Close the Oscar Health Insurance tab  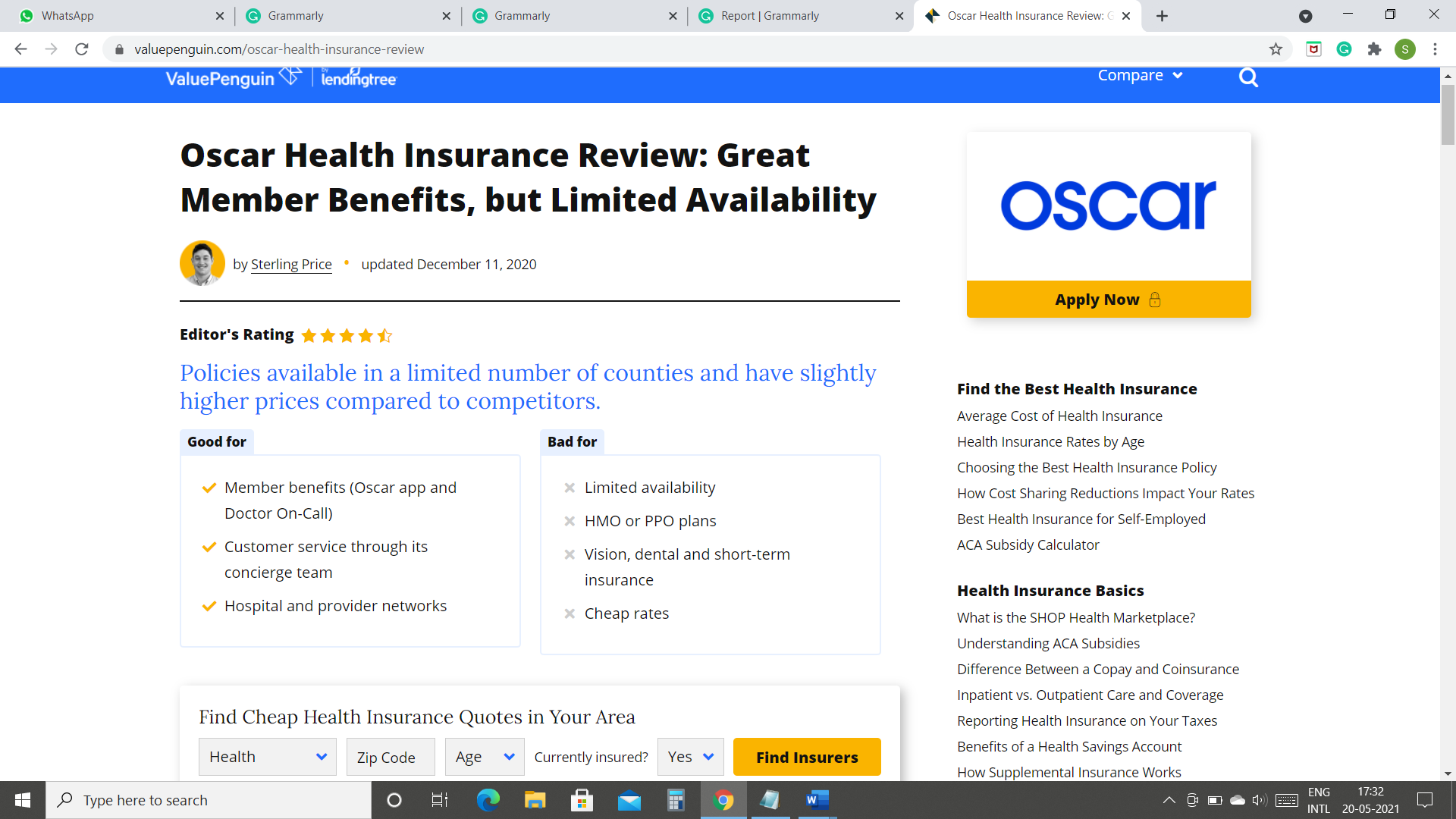(1126, 16)
